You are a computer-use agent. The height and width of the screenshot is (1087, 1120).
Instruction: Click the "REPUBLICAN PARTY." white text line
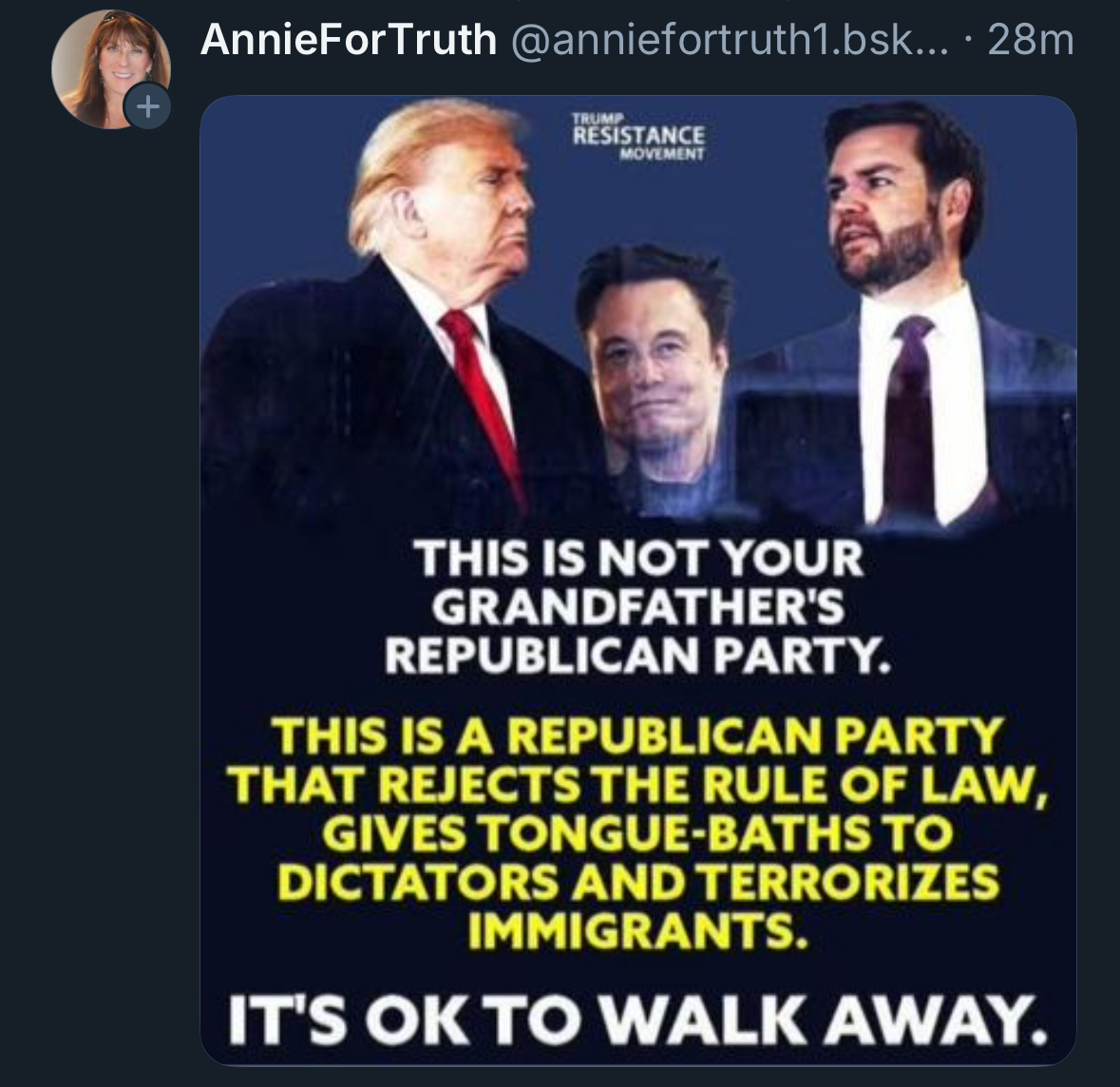(x=637, y=656)
